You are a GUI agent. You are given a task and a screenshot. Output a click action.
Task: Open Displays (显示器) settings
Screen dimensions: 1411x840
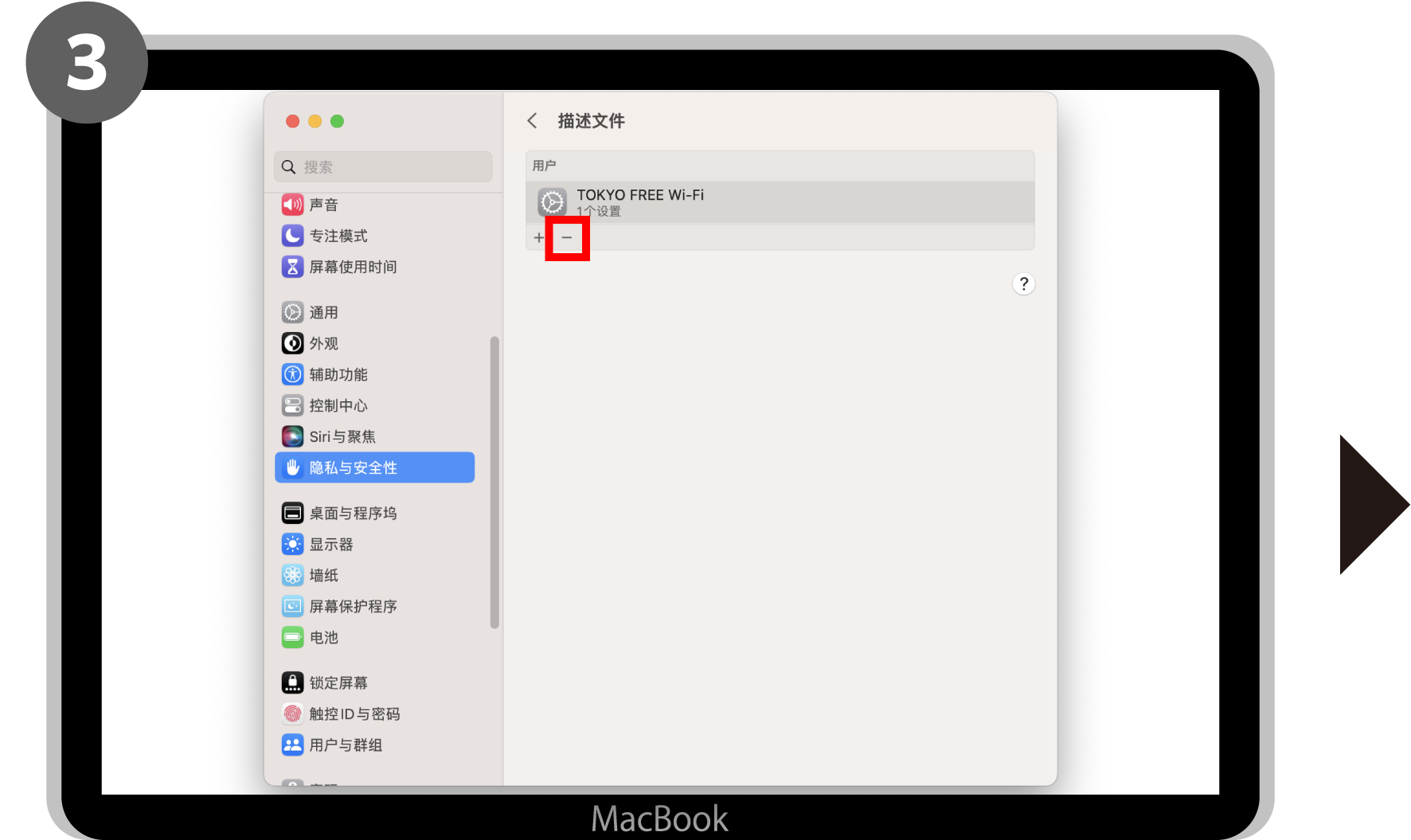331,545
